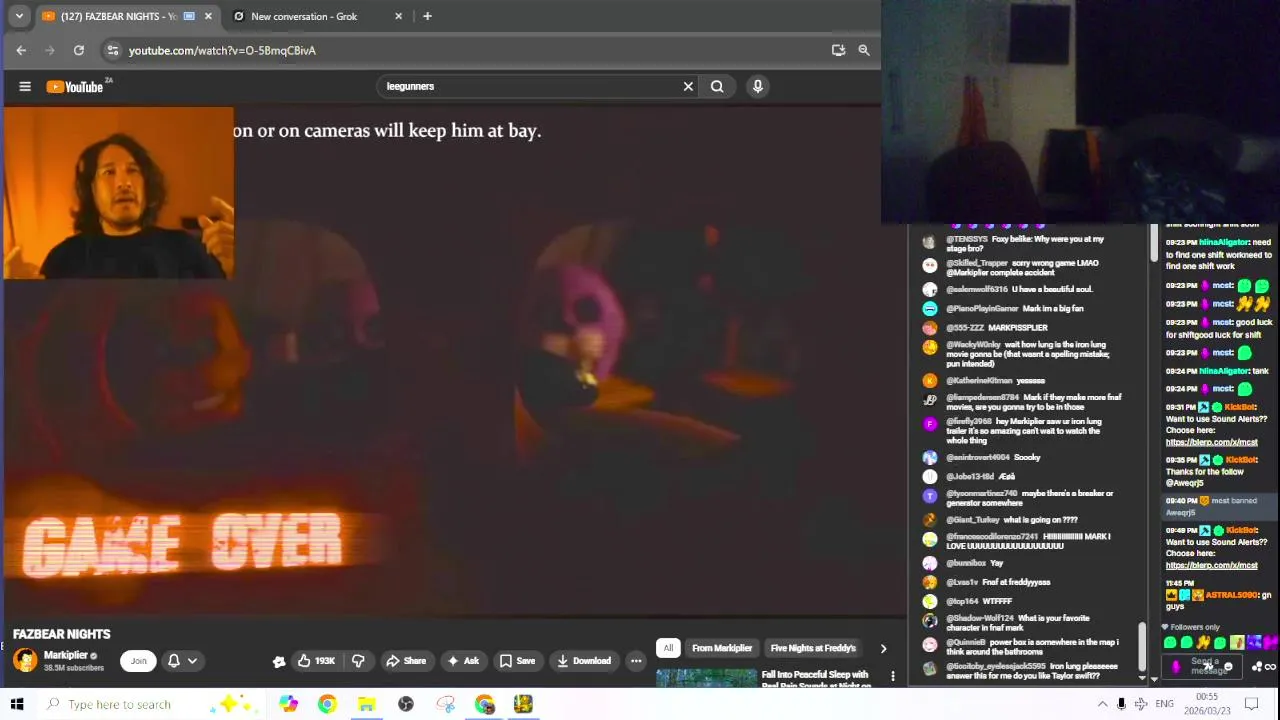Select the youtube.com address bar URL
The width and height of the screenshot is (1280, 720).
click(x=222, y=50)
